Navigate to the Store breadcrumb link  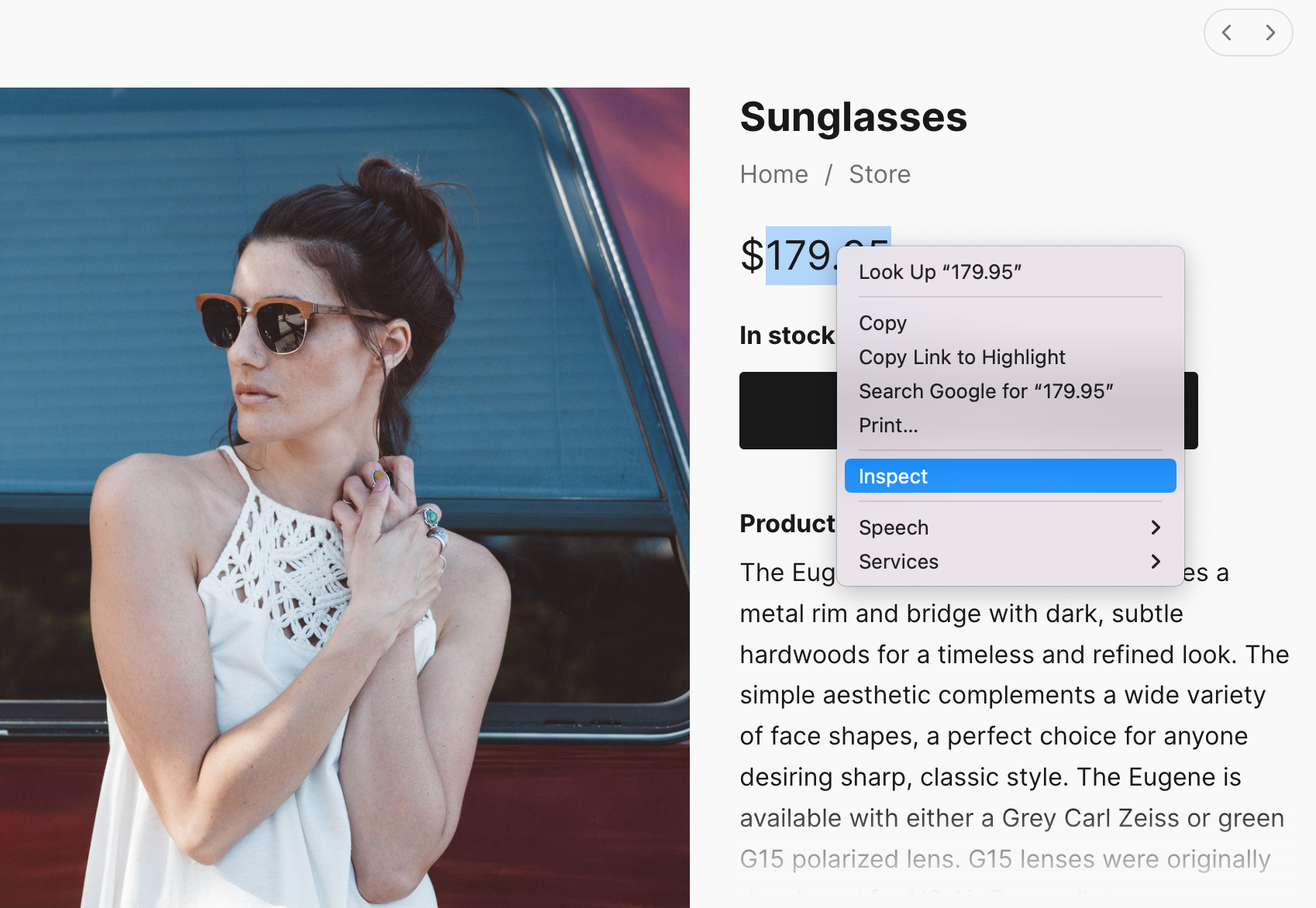tap(879, 174)
